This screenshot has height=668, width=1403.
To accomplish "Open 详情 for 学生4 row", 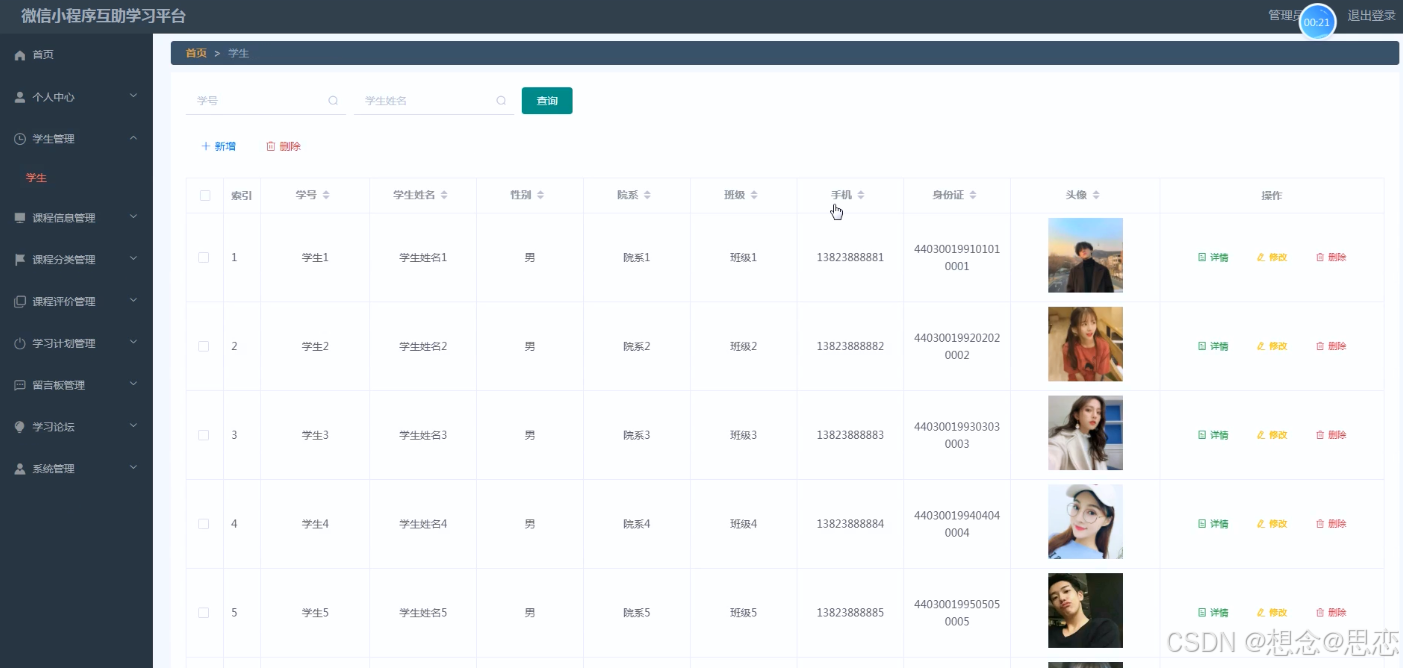I will point(1213,524).
